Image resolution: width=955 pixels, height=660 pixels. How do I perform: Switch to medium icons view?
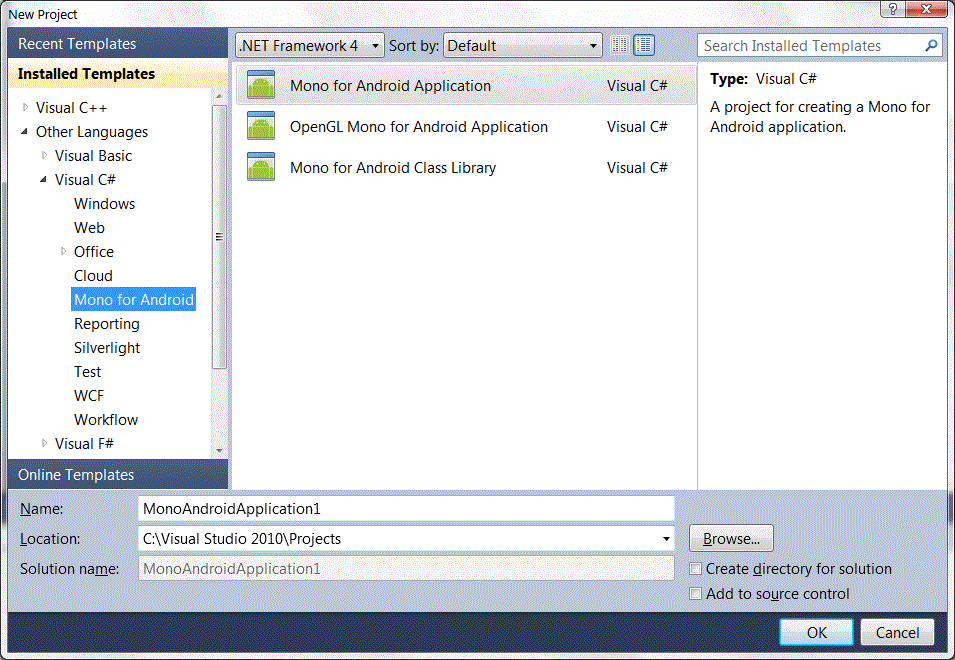[x=643, y=44]
